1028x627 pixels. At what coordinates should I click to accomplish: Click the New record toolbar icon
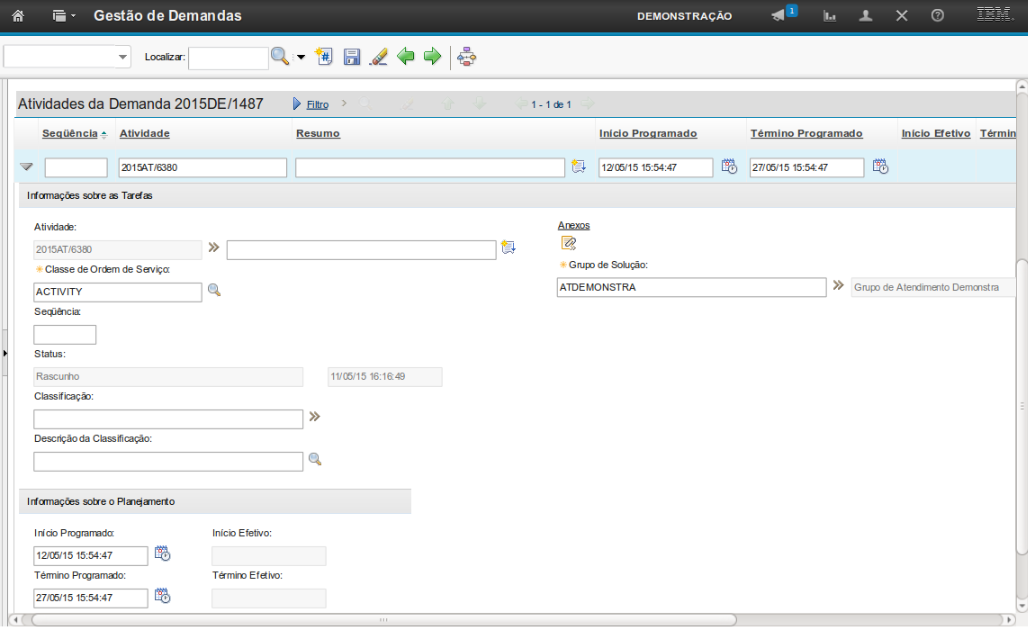pyautogui.click(x=324, y=57)
